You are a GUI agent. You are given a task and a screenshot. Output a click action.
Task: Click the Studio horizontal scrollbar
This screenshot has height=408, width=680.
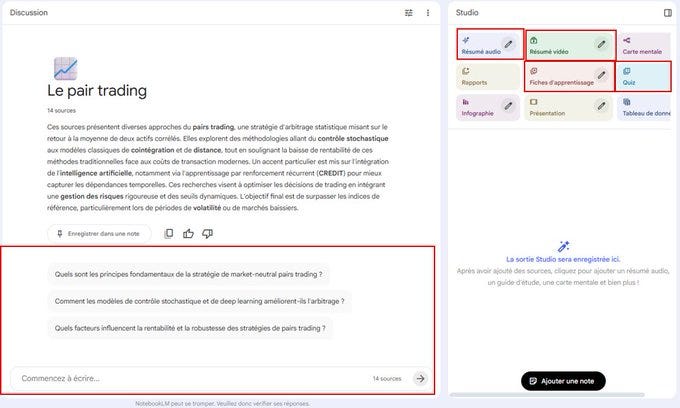point(546,395)
